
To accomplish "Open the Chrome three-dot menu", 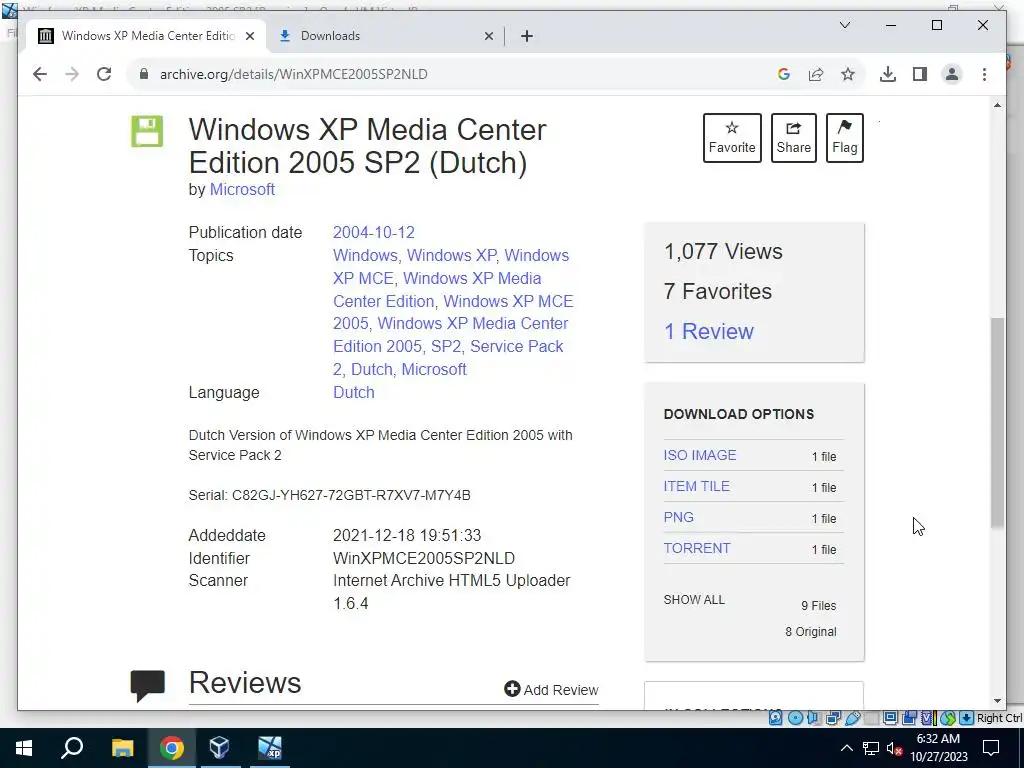I will coord(984,74).
